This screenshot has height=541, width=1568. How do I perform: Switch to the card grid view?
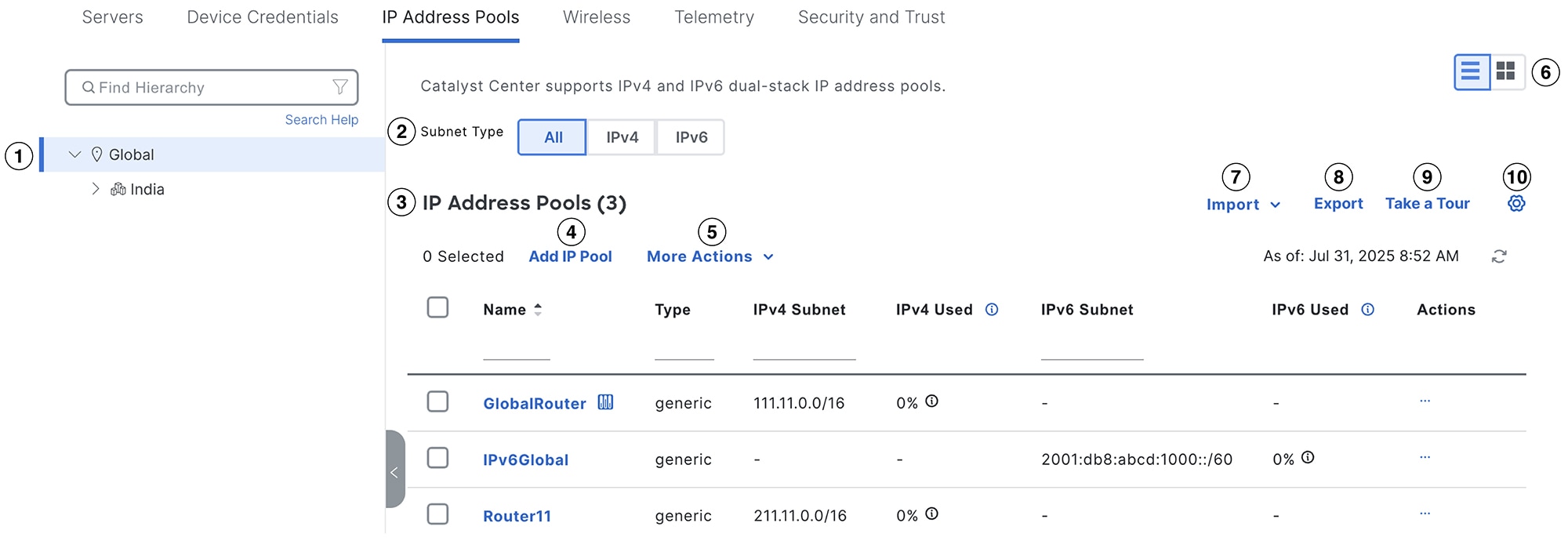point(1505,71)
